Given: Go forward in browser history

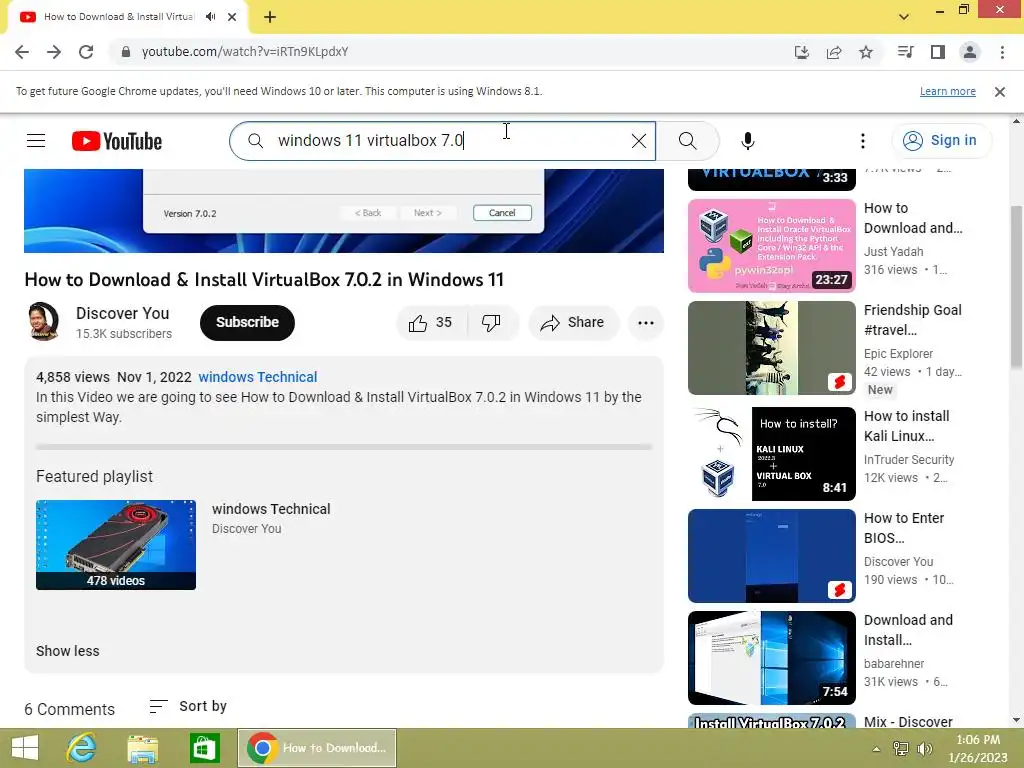Looking at the screenshot, I should [x=54, y=52].
